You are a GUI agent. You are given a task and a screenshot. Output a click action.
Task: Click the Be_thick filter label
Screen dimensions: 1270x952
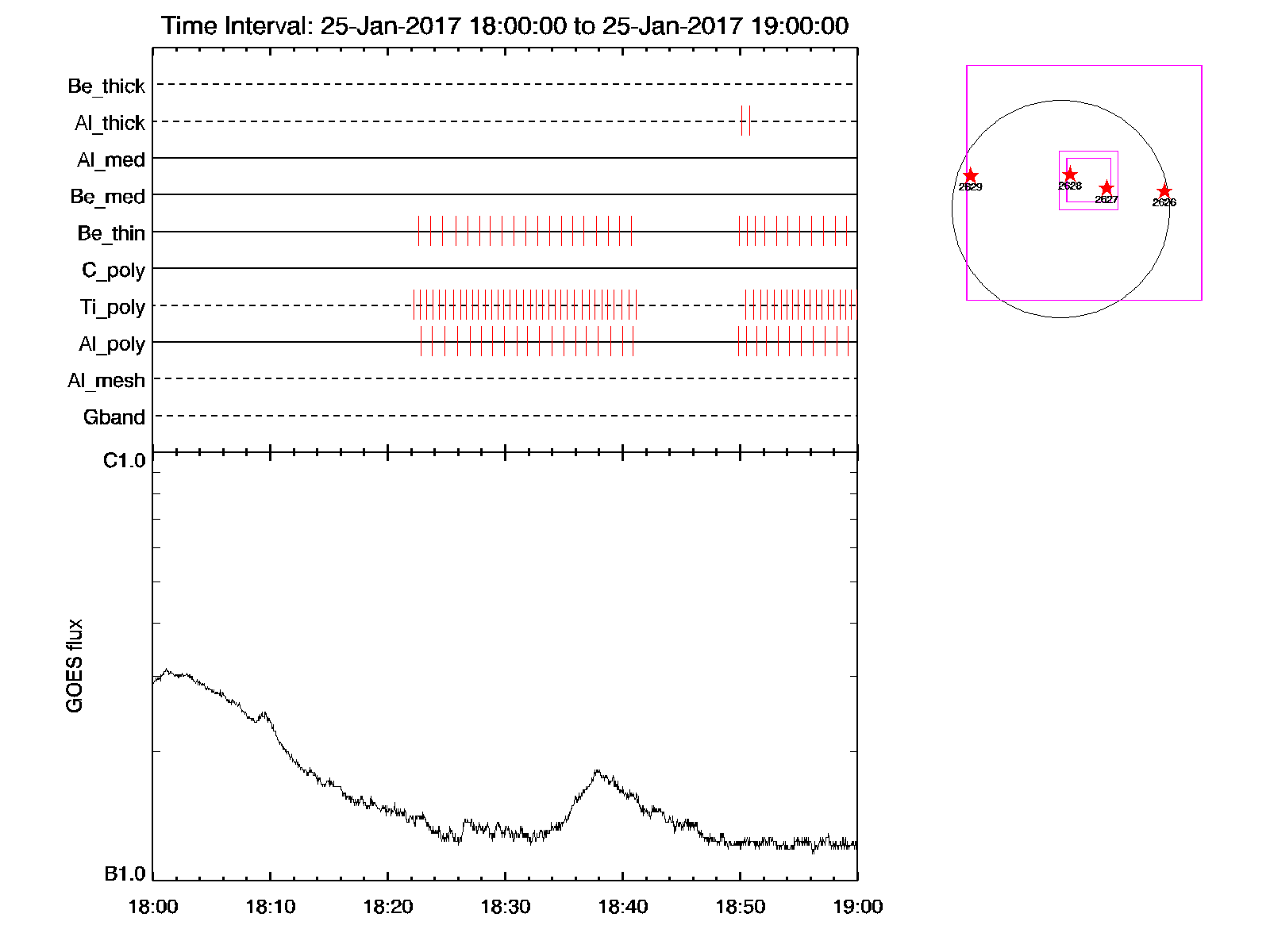(x=106, y=86)
